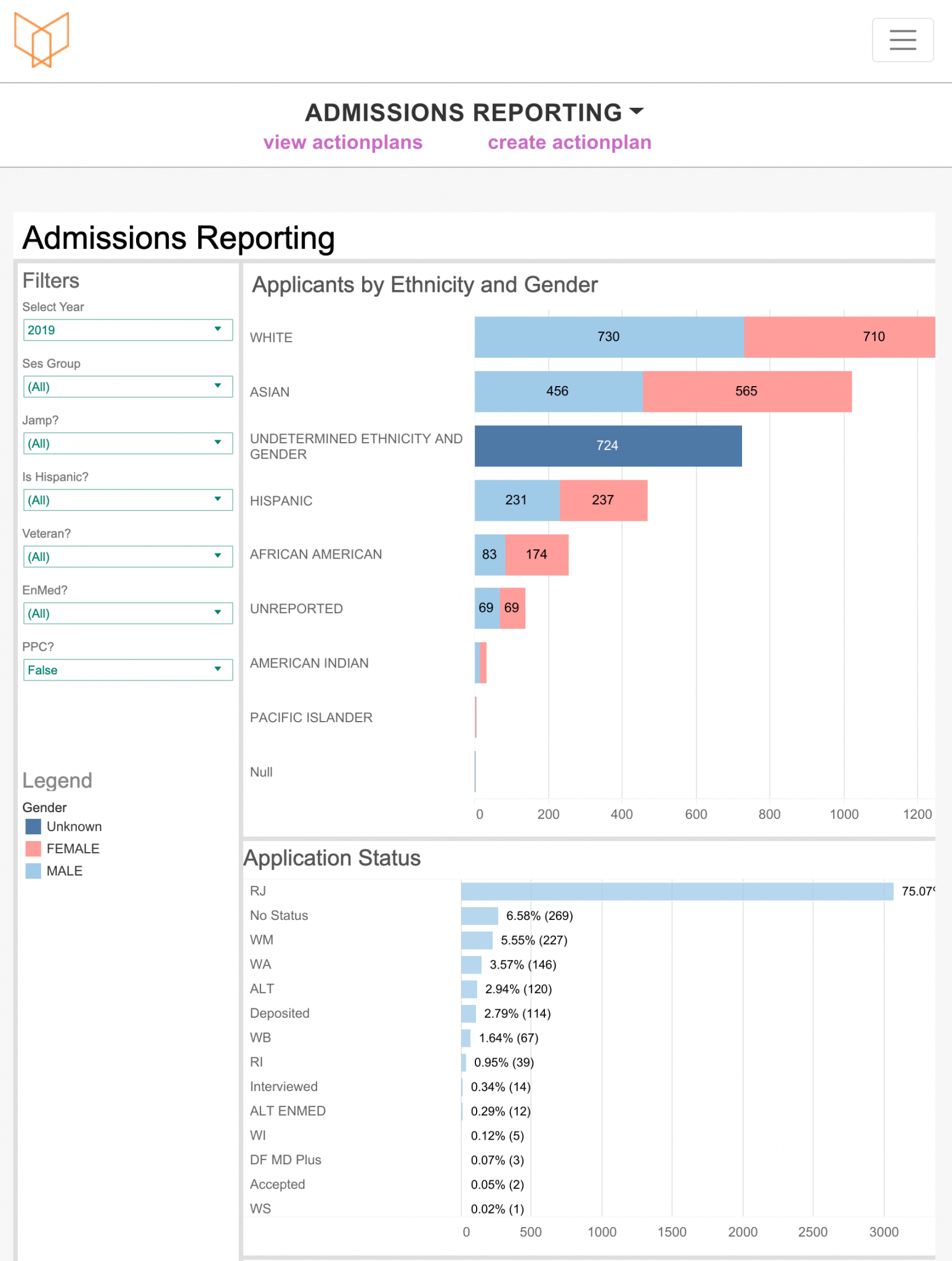This screenshot has width=952, height=1261.
Task: Click the WHITE male bar labeled 730
Action: point(609,337)
